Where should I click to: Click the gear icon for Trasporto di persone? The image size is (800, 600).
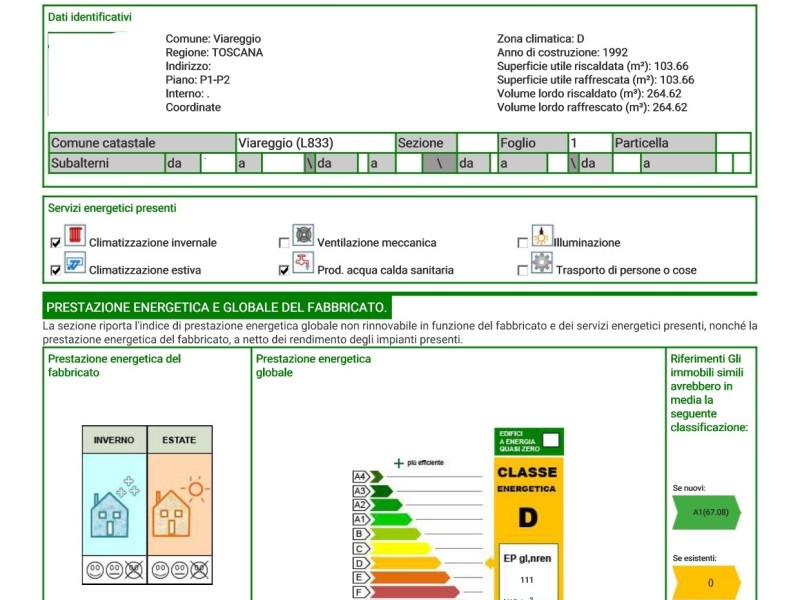tap(541, 264)
